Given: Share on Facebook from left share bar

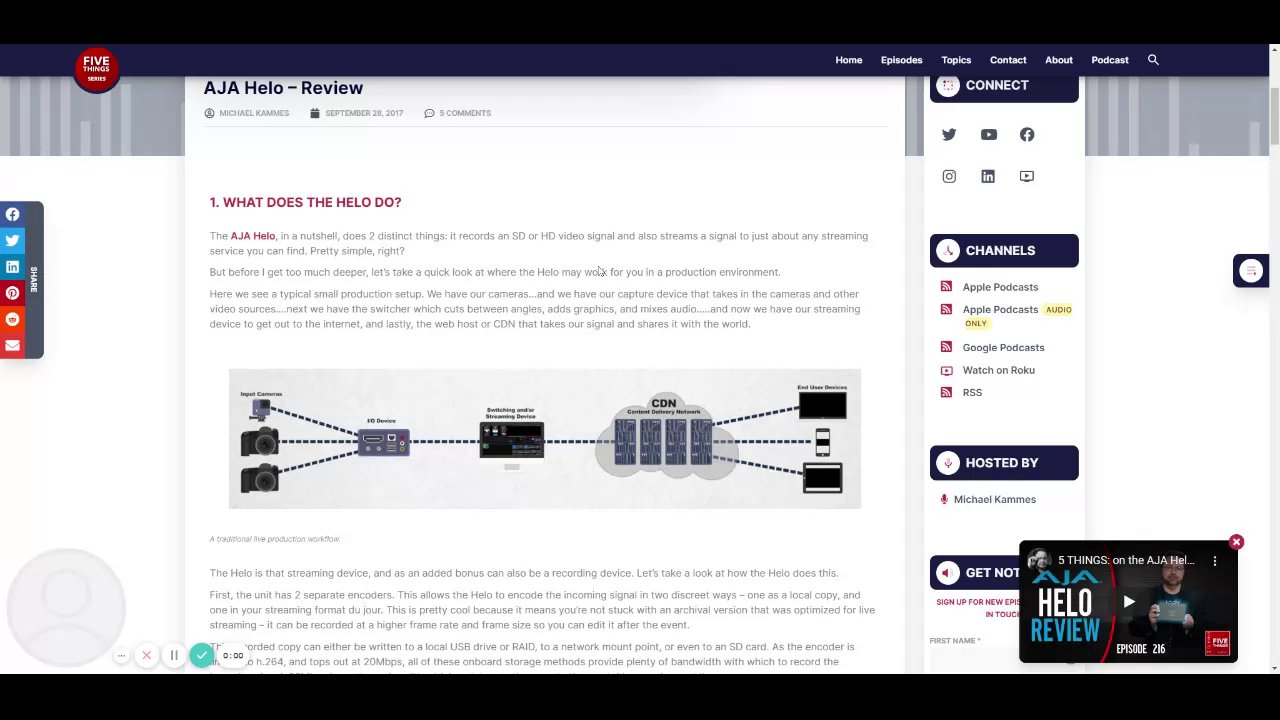Looking at the screenshot, I should tap(12, 214).
